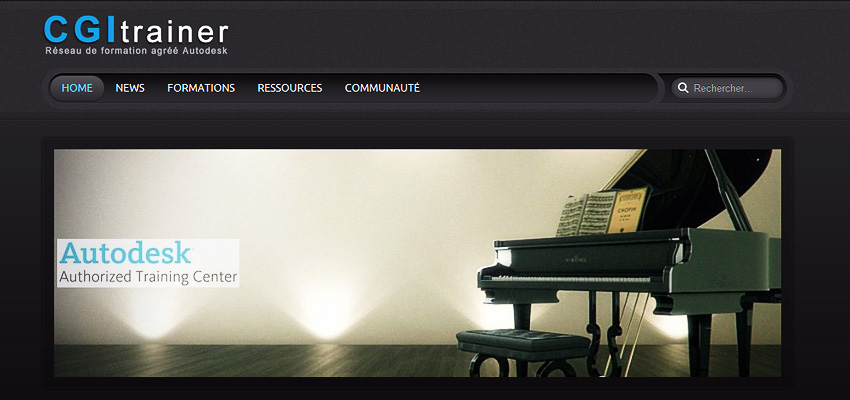
Task: Go to the FORMATIONS menu
Action: [201, 88]
